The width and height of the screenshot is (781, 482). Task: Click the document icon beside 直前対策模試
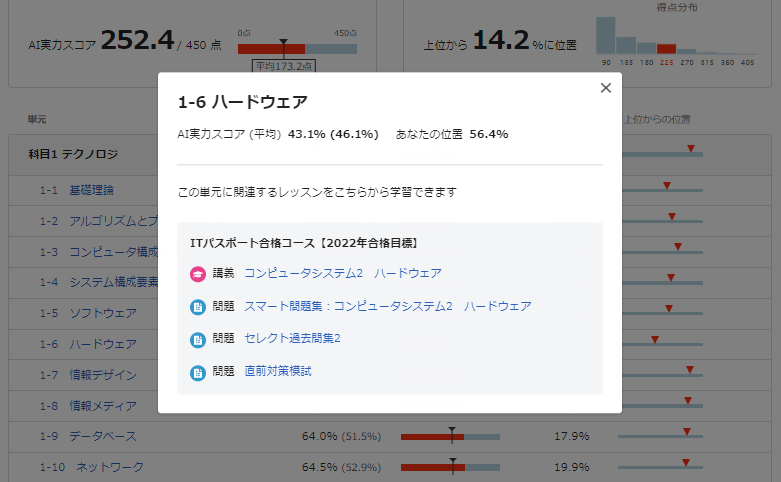[x=198, y=372]
